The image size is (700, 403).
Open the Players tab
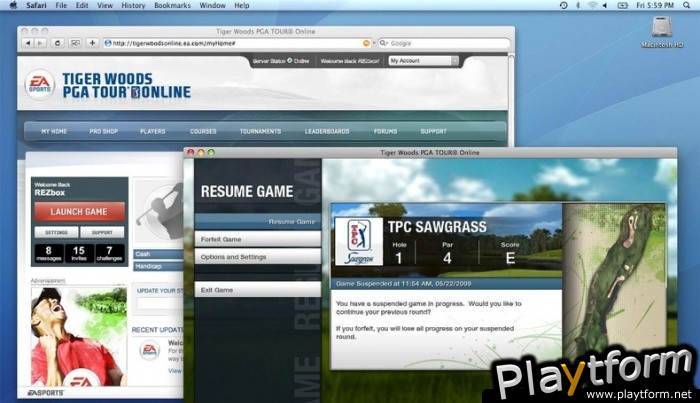tap(153, 131)
